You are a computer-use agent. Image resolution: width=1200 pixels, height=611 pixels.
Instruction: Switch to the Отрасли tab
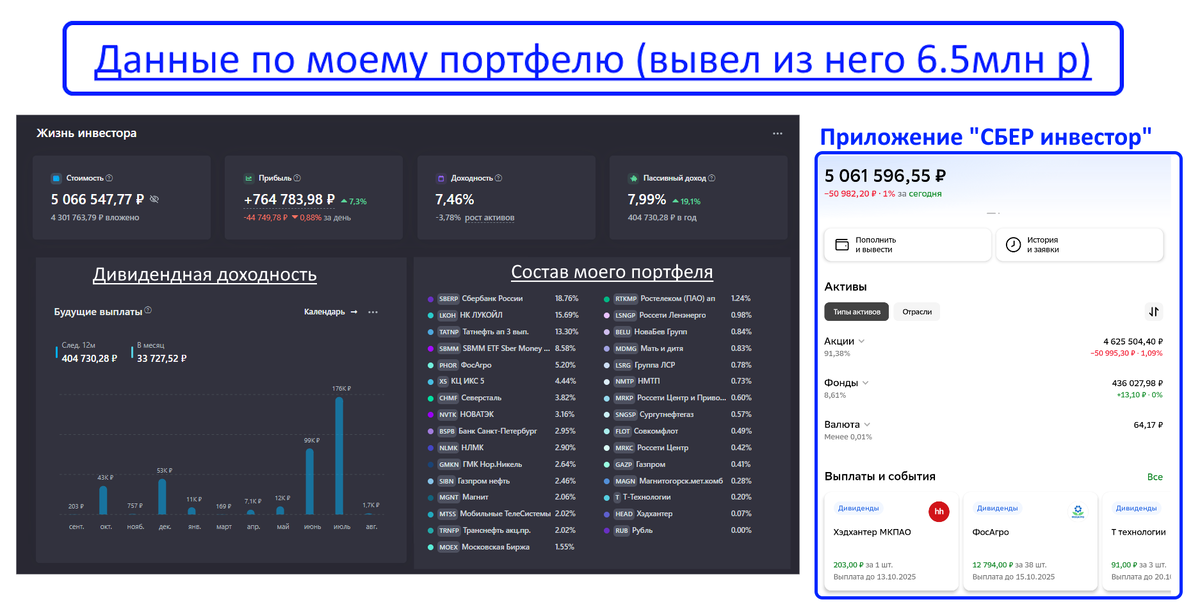point(917,312)
